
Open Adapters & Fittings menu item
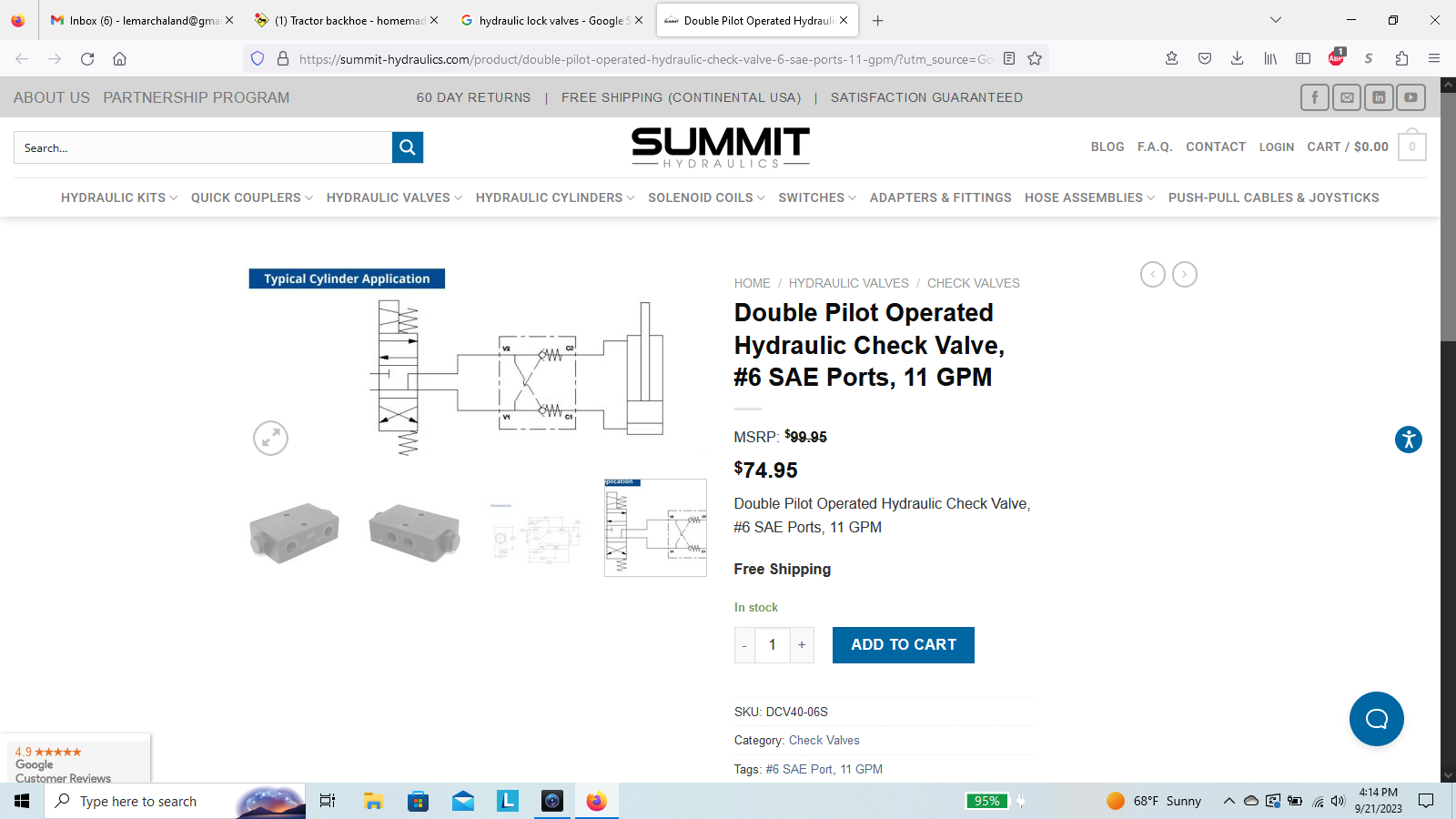pyautogui.click(x=940, y=197)
